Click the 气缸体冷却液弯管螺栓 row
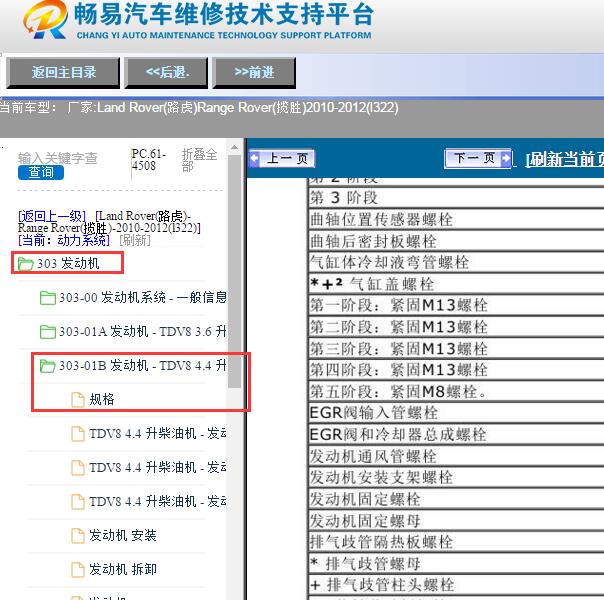The image size is (604, 600). (456, 263)
